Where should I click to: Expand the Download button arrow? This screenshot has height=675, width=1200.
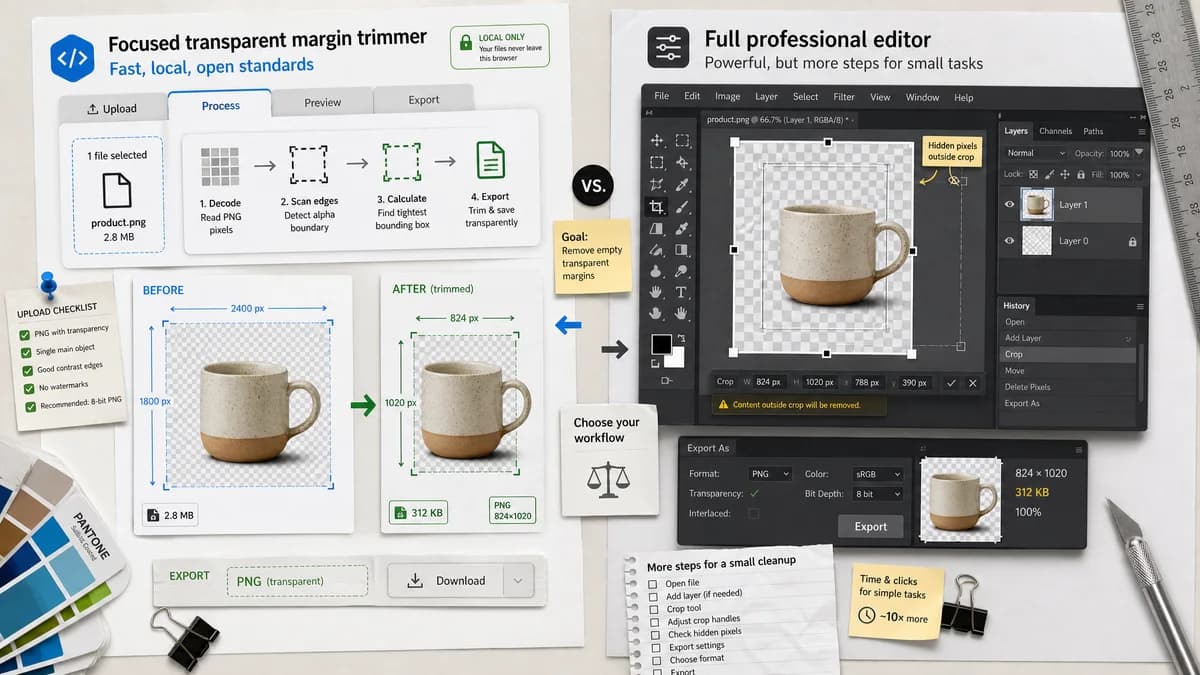(518, 580)
